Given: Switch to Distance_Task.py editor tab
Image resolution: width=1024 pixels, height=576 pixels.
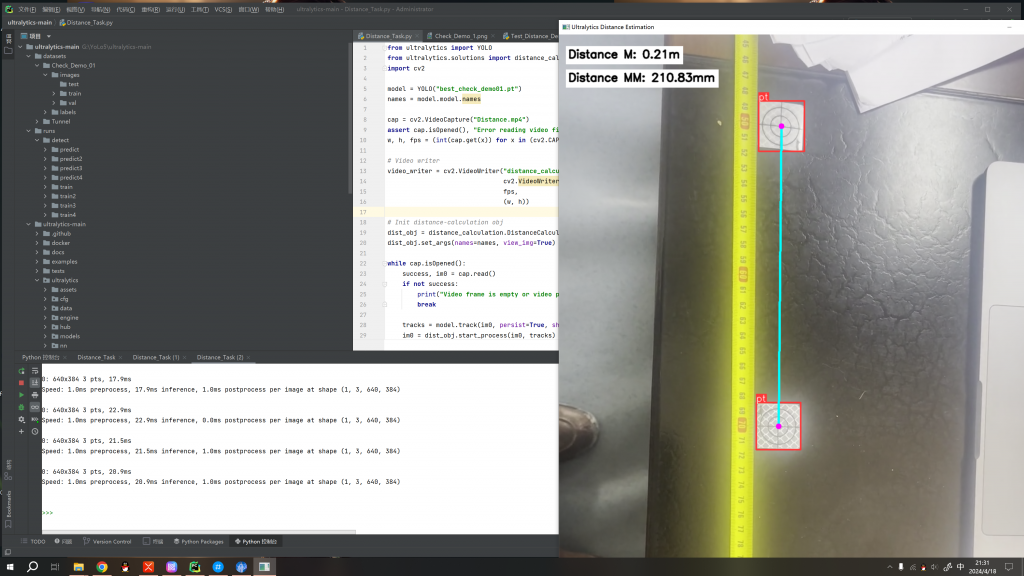Looking at the screenshot, I should tap(388, 36).
